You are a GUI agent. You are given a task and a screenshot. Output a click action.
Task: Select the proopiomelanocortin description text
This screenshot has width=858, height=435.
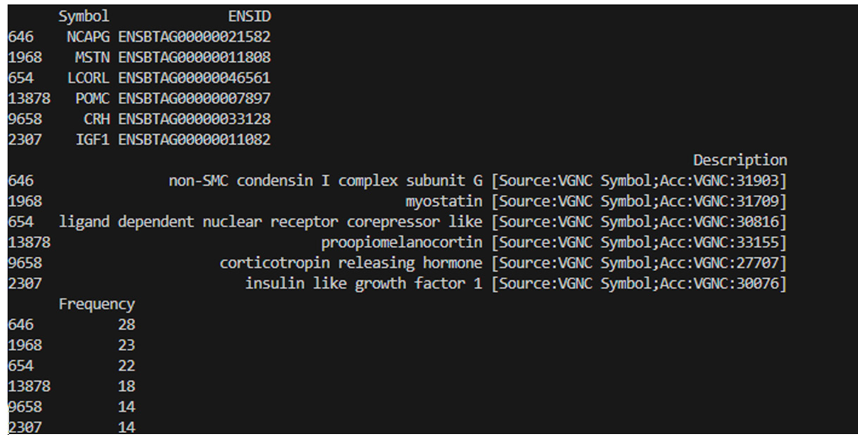tap(402, 242)
